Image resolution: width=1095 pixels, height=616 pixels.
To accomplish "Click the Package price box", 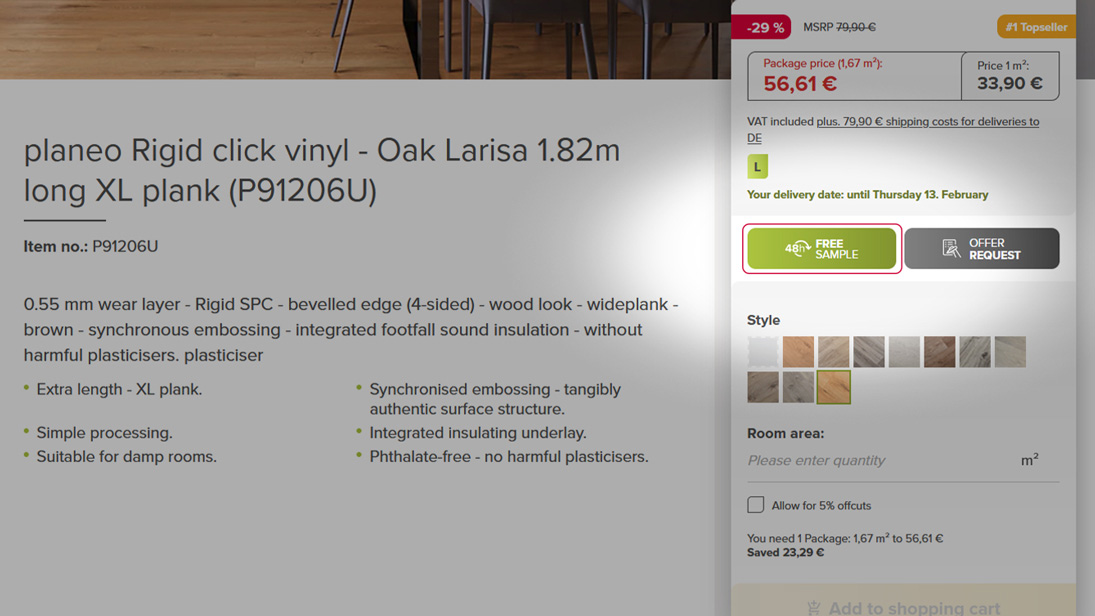I will point(854,76).
